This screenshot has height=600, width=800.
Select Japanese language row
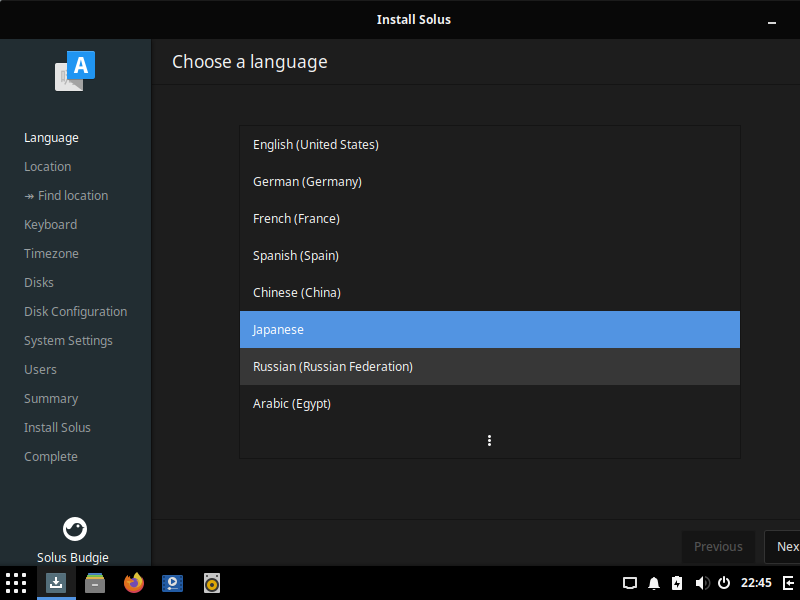[x=490, y=330]
